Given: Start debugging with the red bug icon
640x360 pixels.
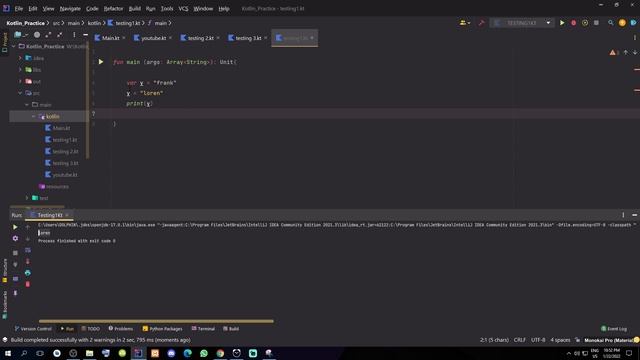Looking at the screenshot, I should point(573,23).
